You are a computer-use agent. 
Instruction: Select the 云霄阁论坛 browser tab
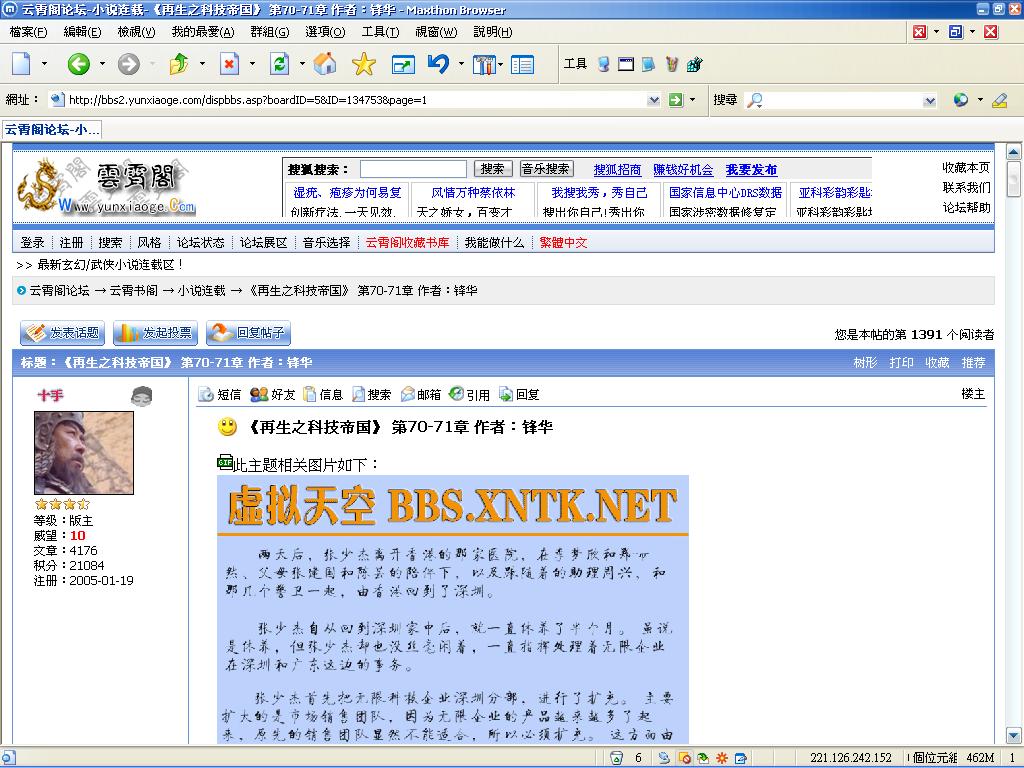pyautogui.click(x=51, y=130)
